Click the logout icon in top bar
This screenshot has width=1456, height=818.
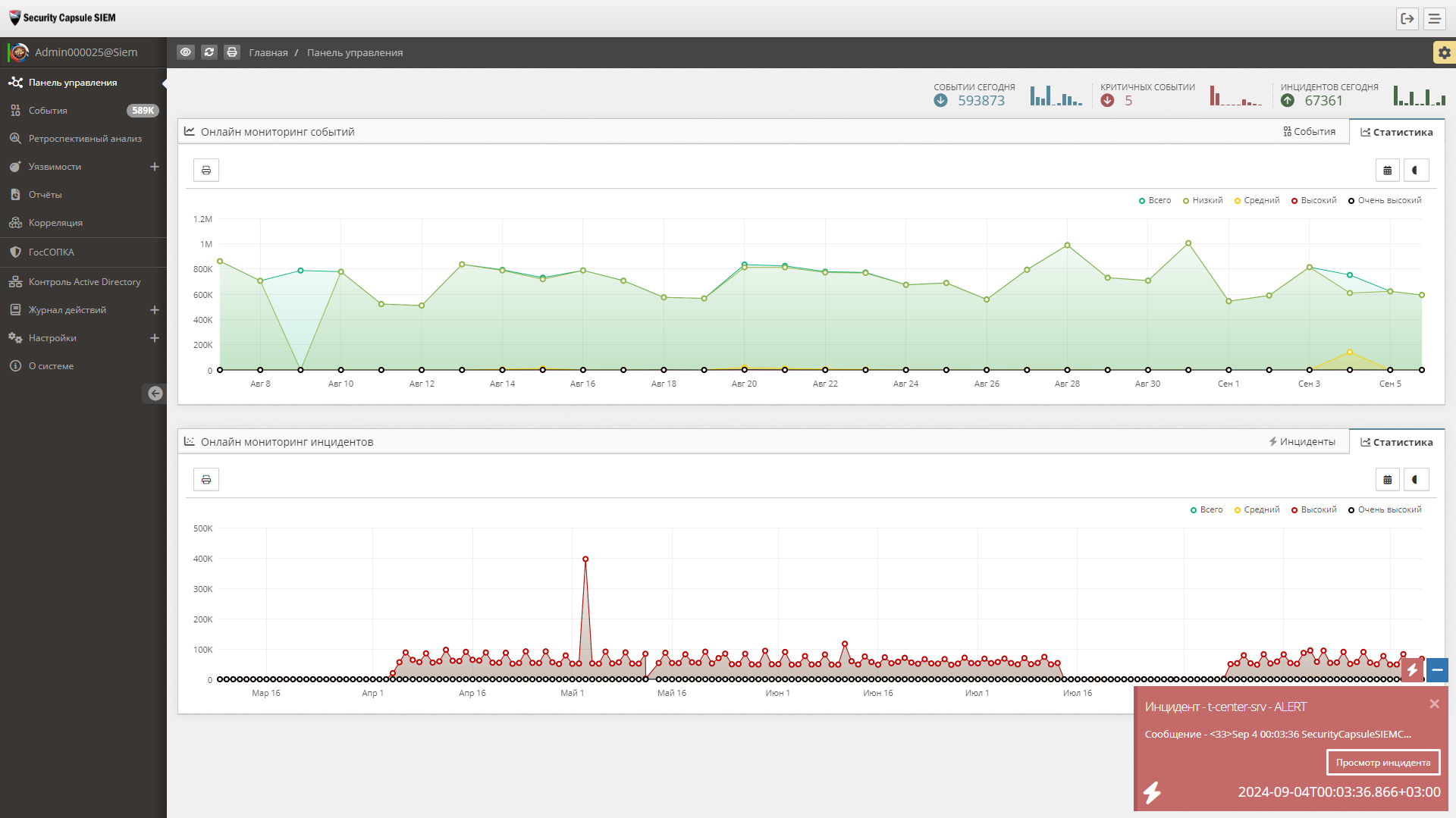(x=1407, y=19)
